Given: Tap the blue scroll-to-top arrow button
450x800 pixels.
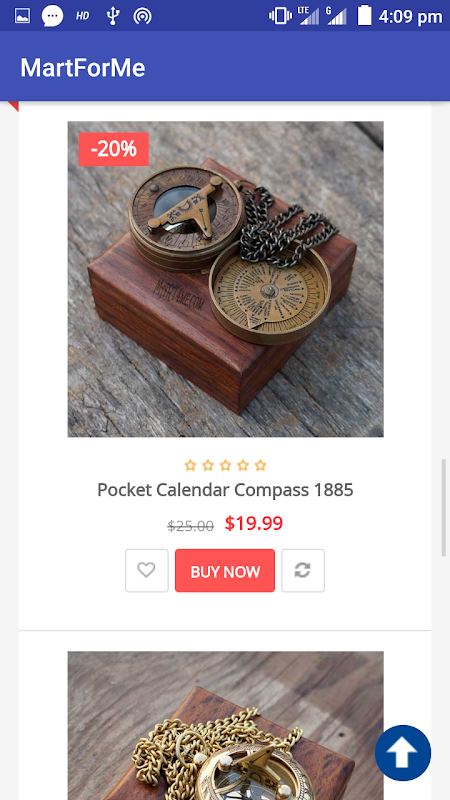Looking at the screenshot, I should (x=403, y=753).
